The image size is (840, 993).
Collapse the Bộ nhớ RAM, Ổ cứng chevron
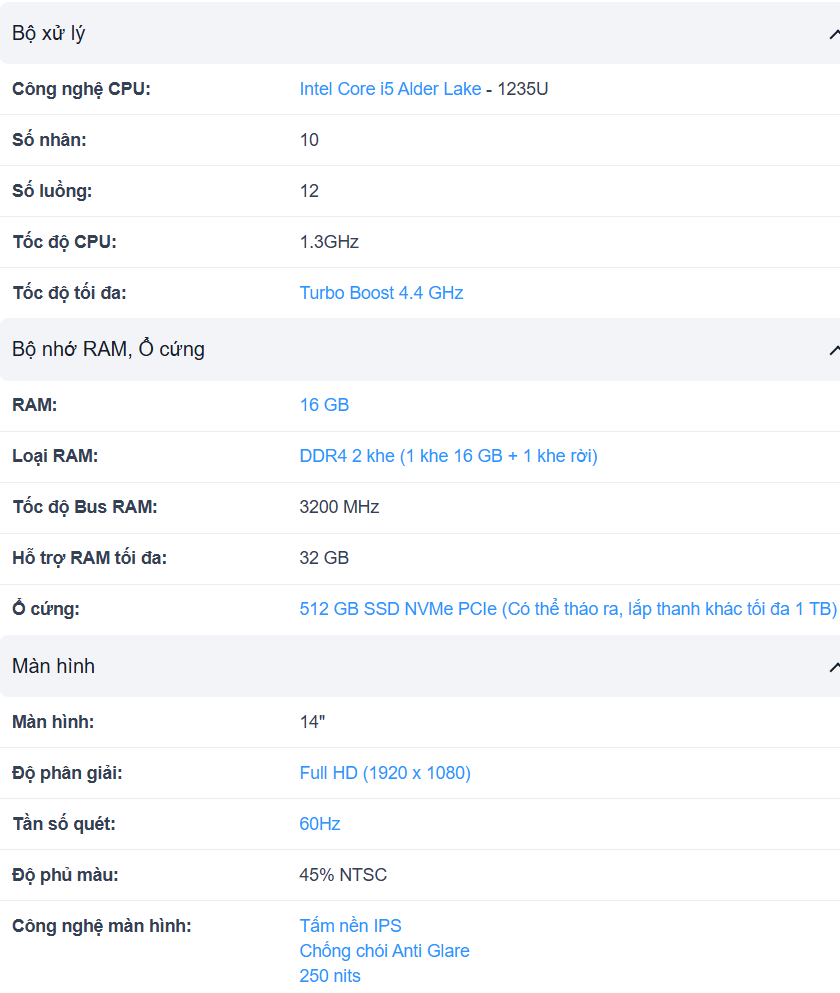834,350
